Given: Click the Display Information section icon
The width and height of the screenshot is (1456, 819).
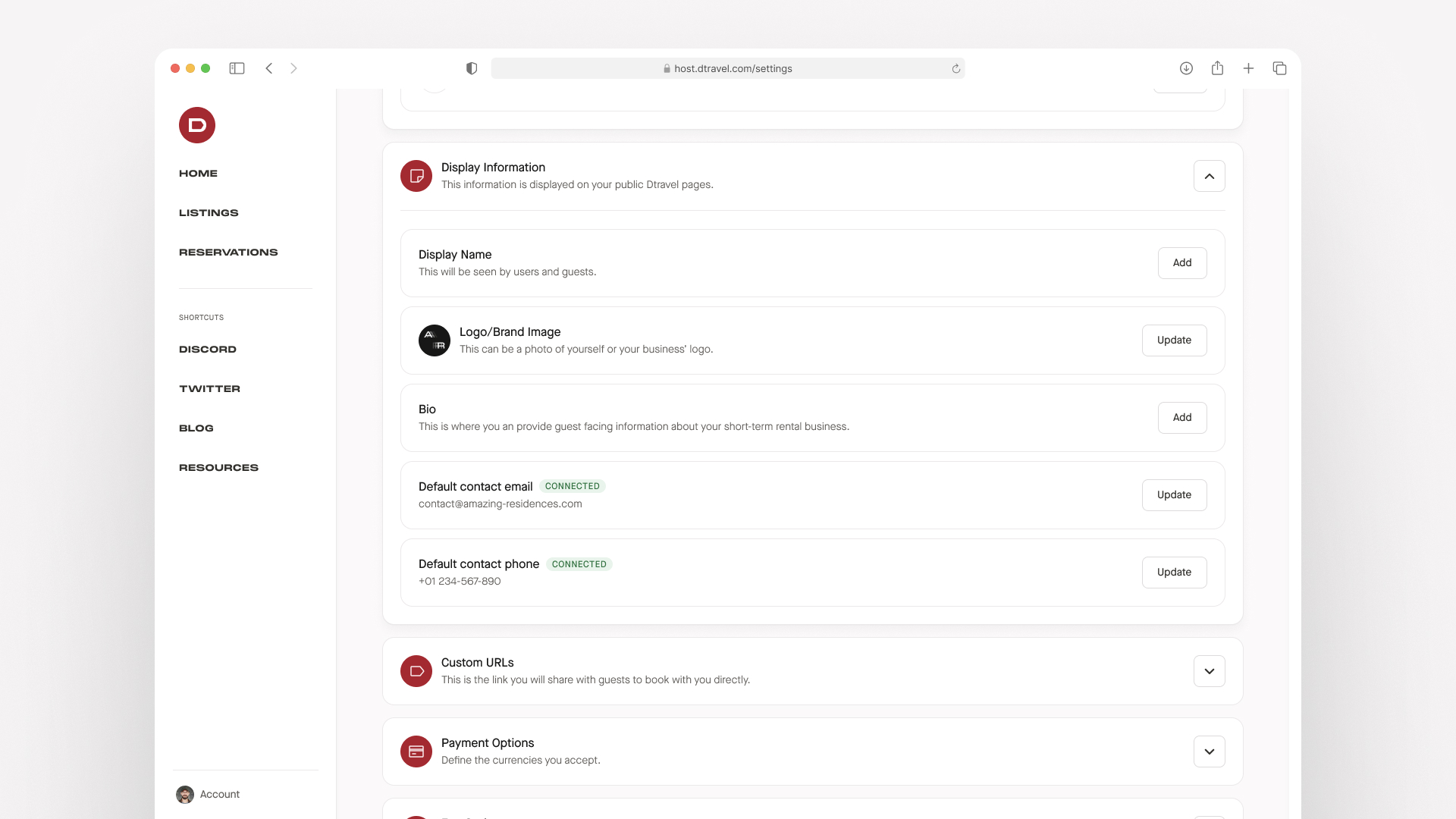Looking at the screenshot, I should point(416,176).
